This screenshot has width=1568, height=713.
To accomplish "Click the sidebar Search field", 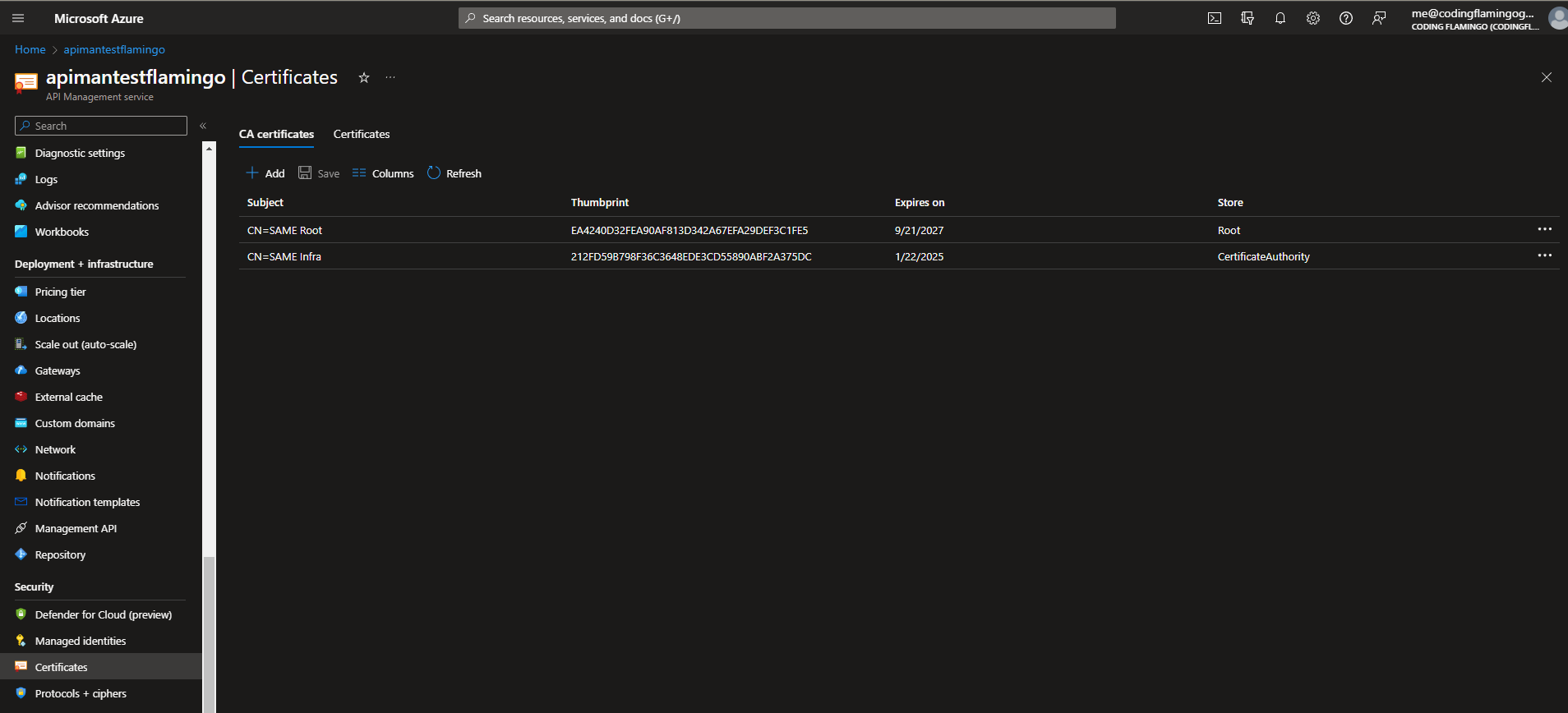I will [101, 126].
